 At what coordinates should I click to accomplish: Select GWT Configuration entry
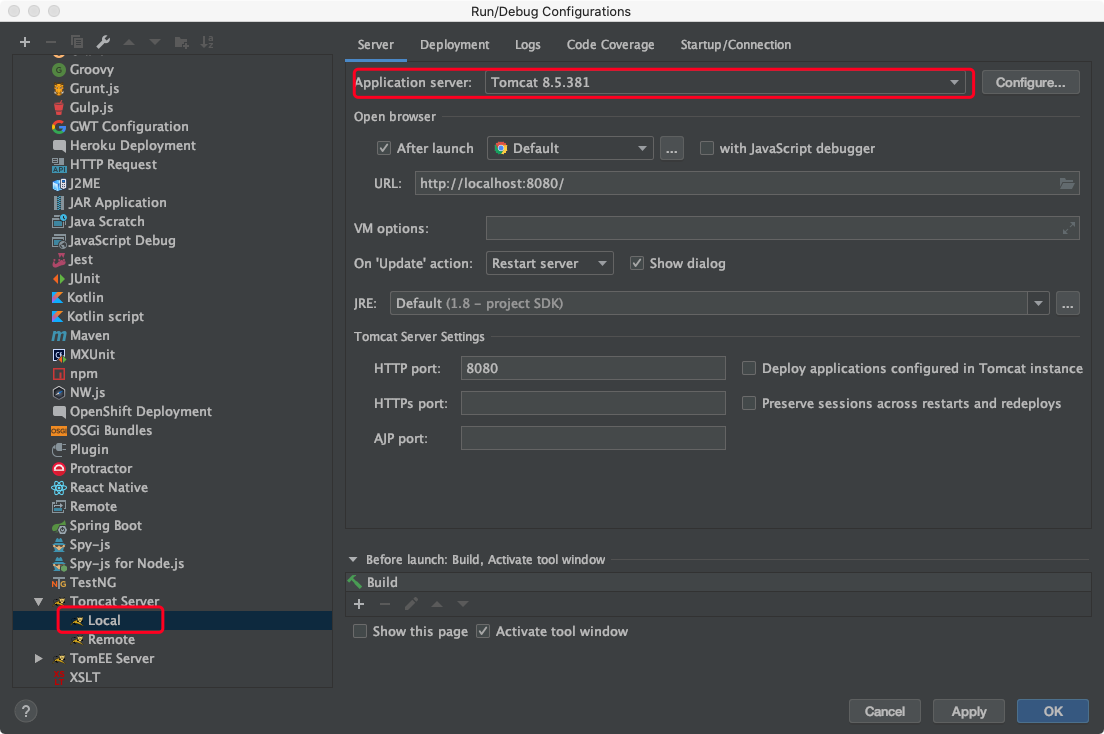pyautogui.click(x=129, y=127)
